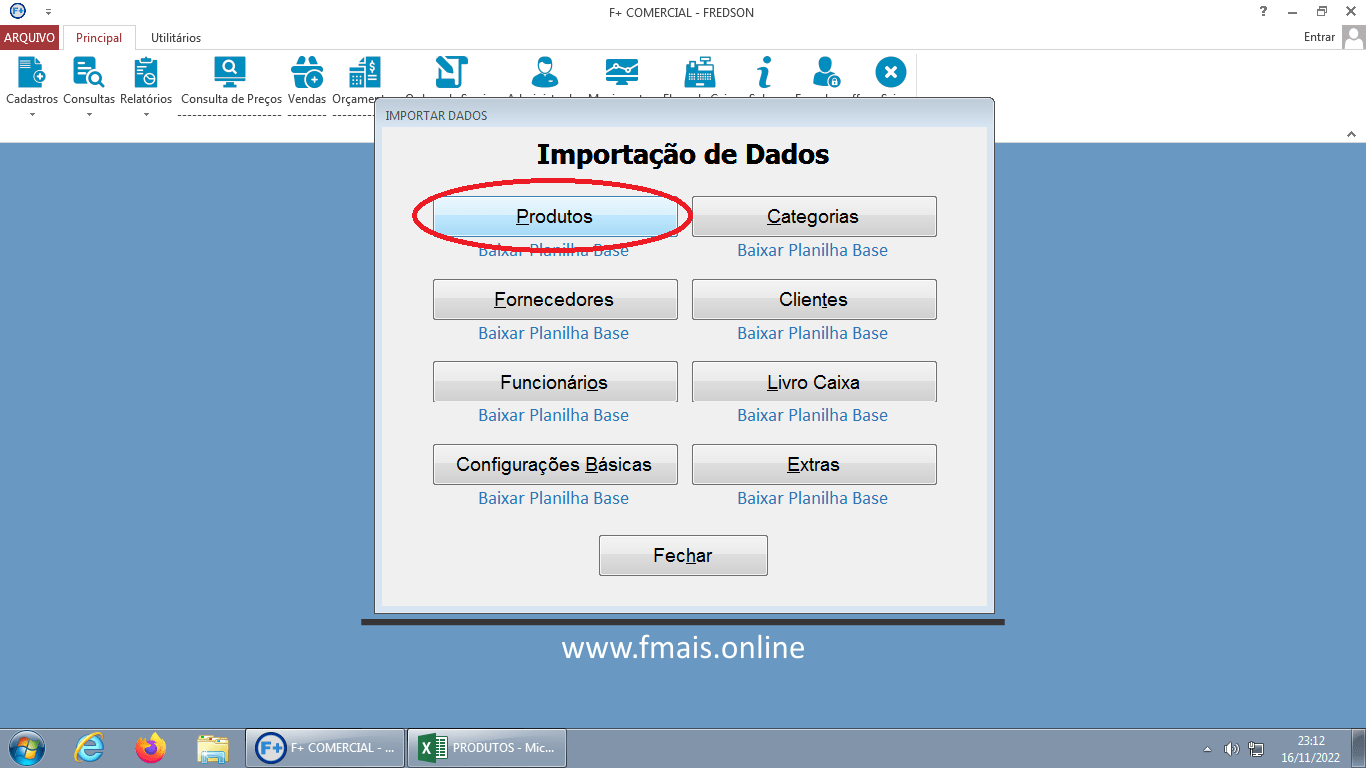Click the Livro Caixa import button
The image size is (1366, 768).
[814, 382]
